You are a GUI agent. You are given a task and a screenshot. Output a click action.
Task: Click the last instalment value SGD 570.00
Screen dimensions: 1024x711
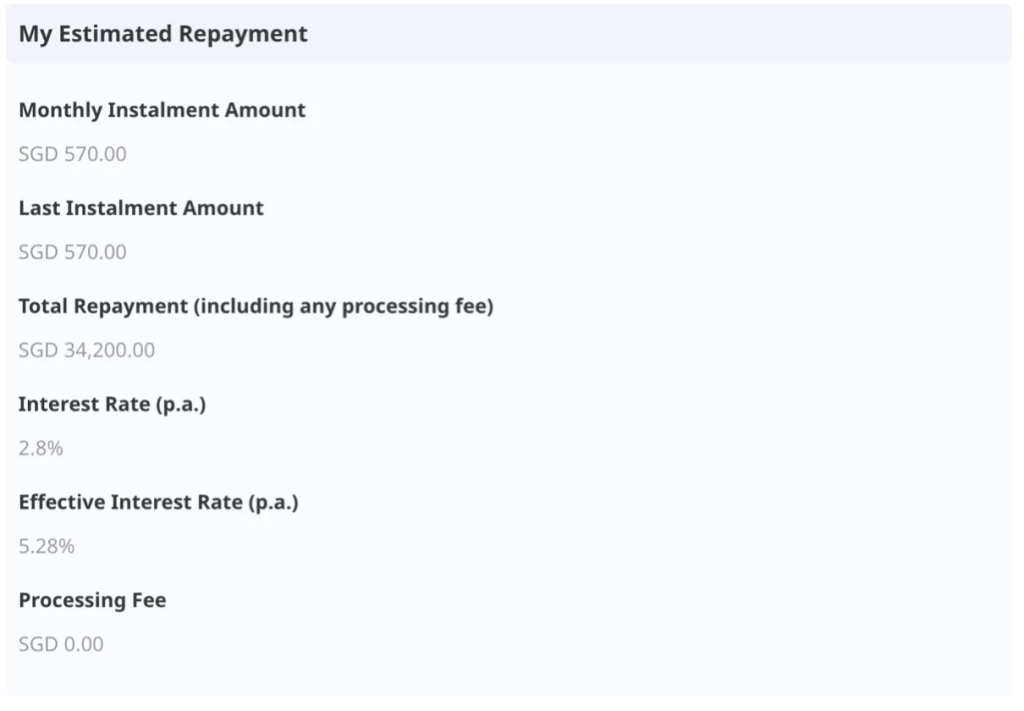click(72, 252)
